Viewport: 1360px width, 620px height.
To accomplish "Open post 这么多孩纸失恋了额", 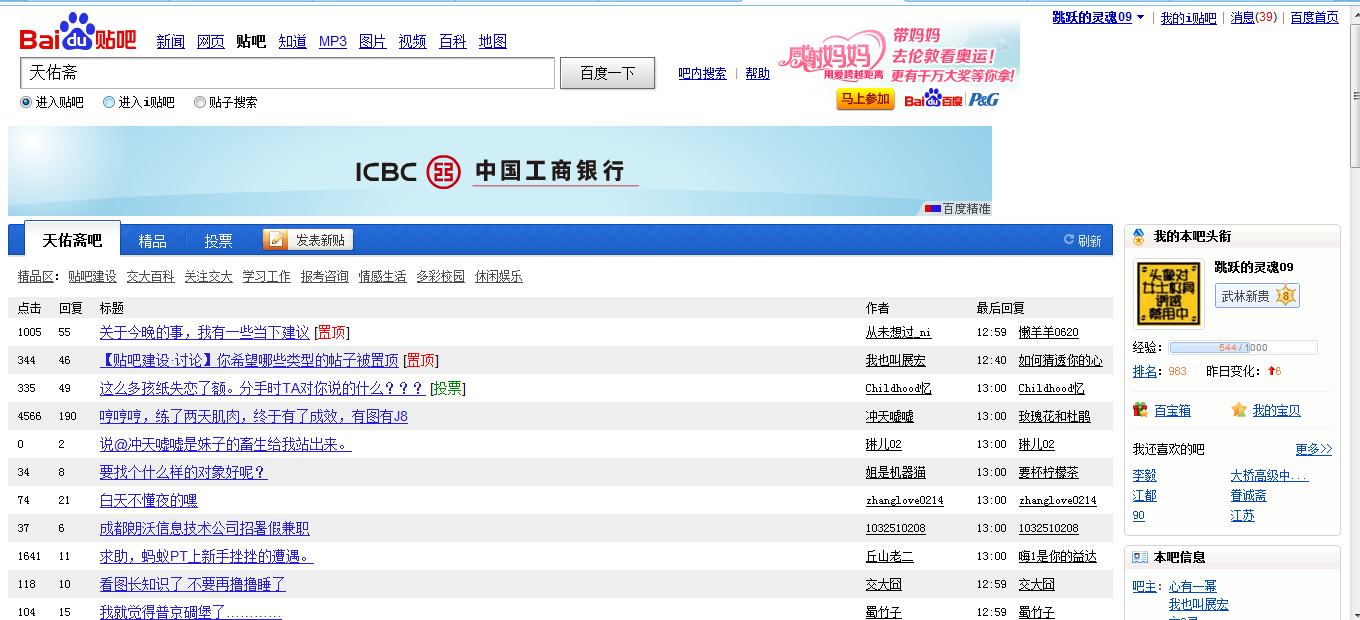I will (x=262, y=388).
